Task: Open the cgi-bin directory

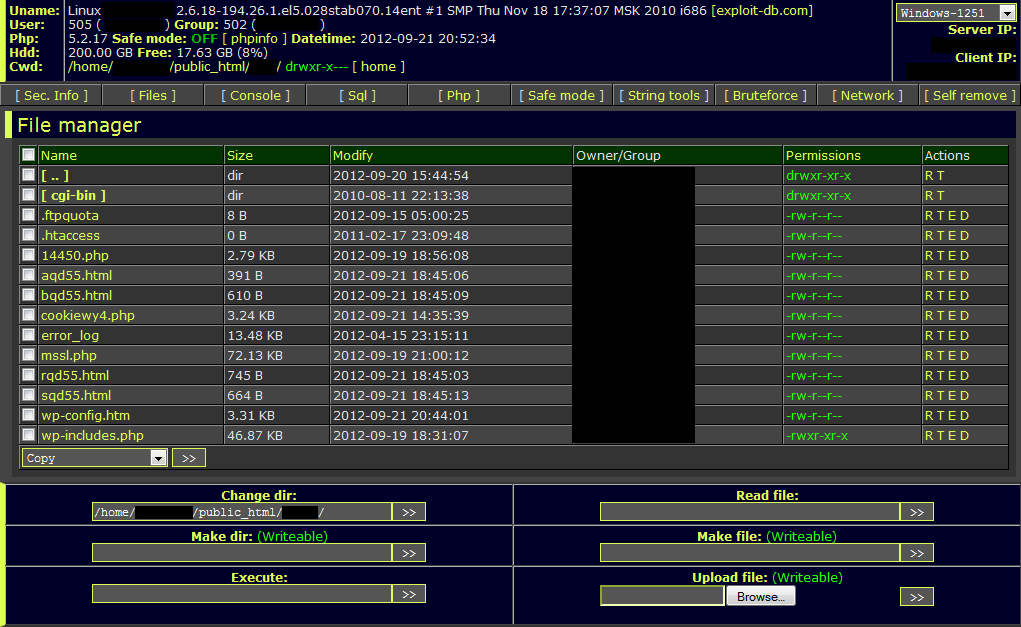Action: click(73, 195)
